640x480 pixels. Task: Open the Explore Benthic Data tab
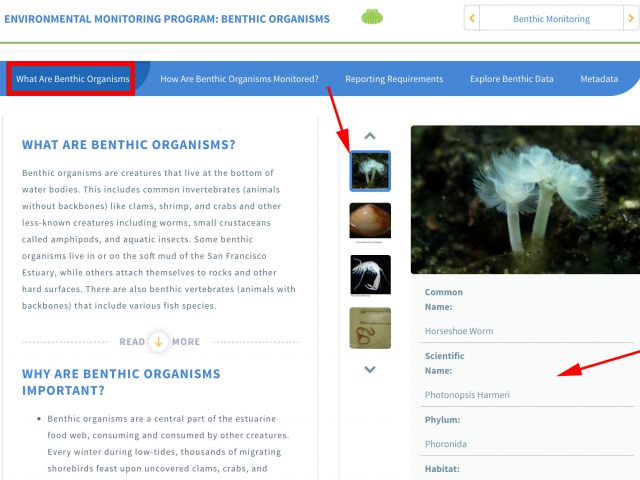pyautogui.click(x=511, y=79)
